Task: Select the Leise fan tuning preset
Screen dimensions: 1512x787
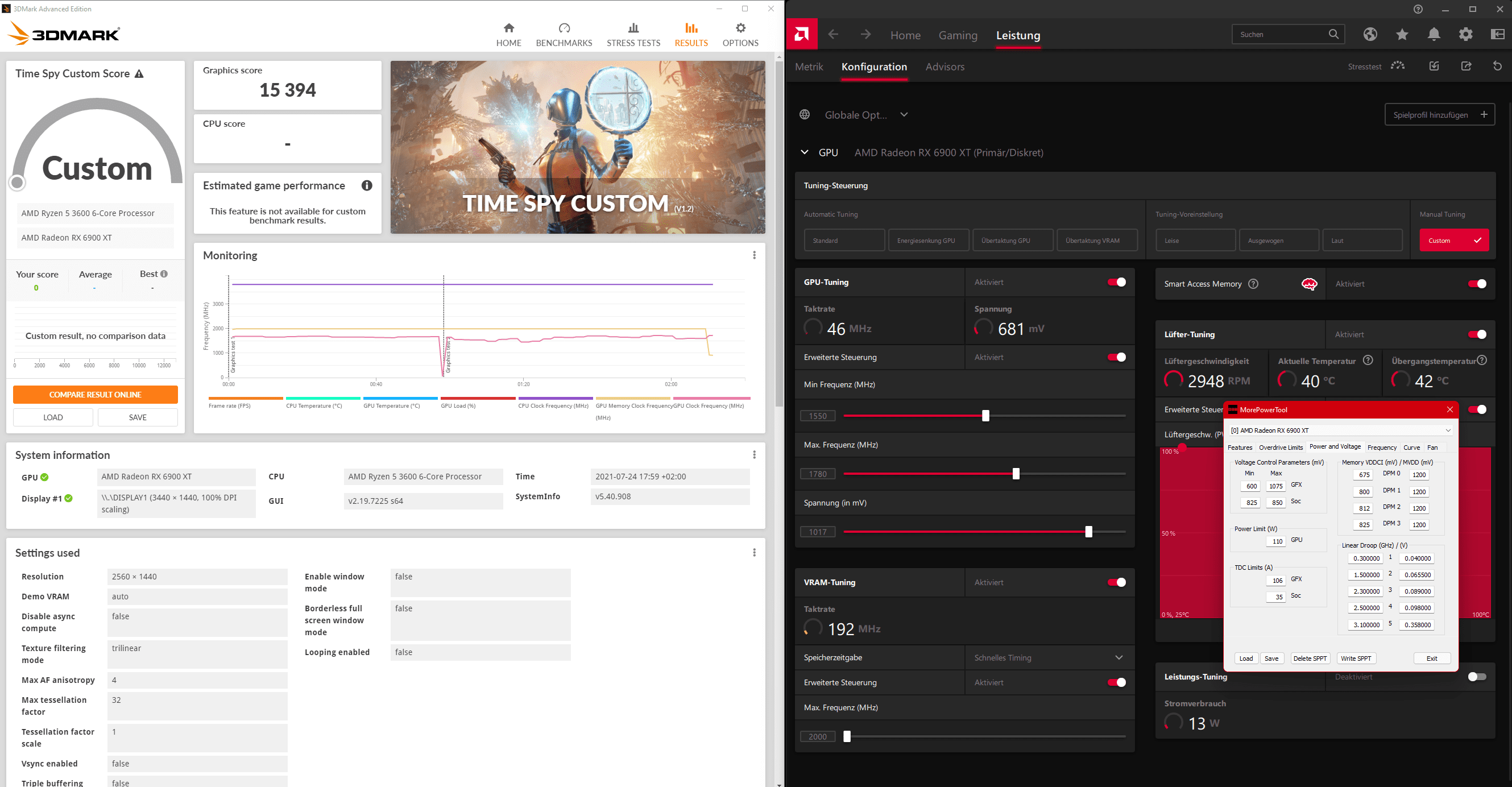Action: pyautogui.click(x=1195, y=241)
